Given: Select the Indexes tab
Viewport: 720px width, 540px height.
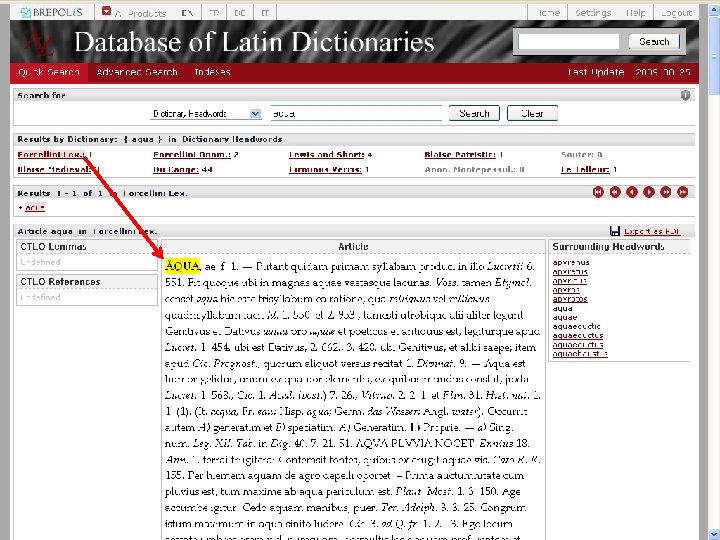Looking at the screenshot, I should (212, 72).
